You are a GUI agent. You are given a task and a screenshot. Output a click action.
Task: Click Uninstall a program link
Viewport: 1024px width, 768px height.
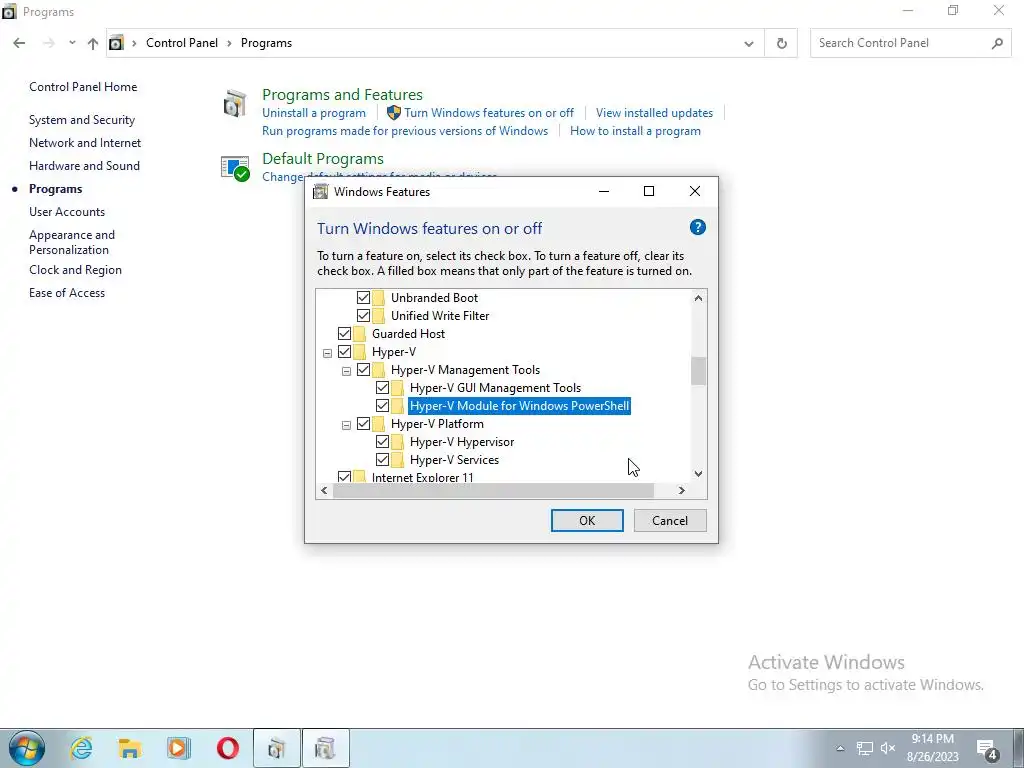(313, 113)
